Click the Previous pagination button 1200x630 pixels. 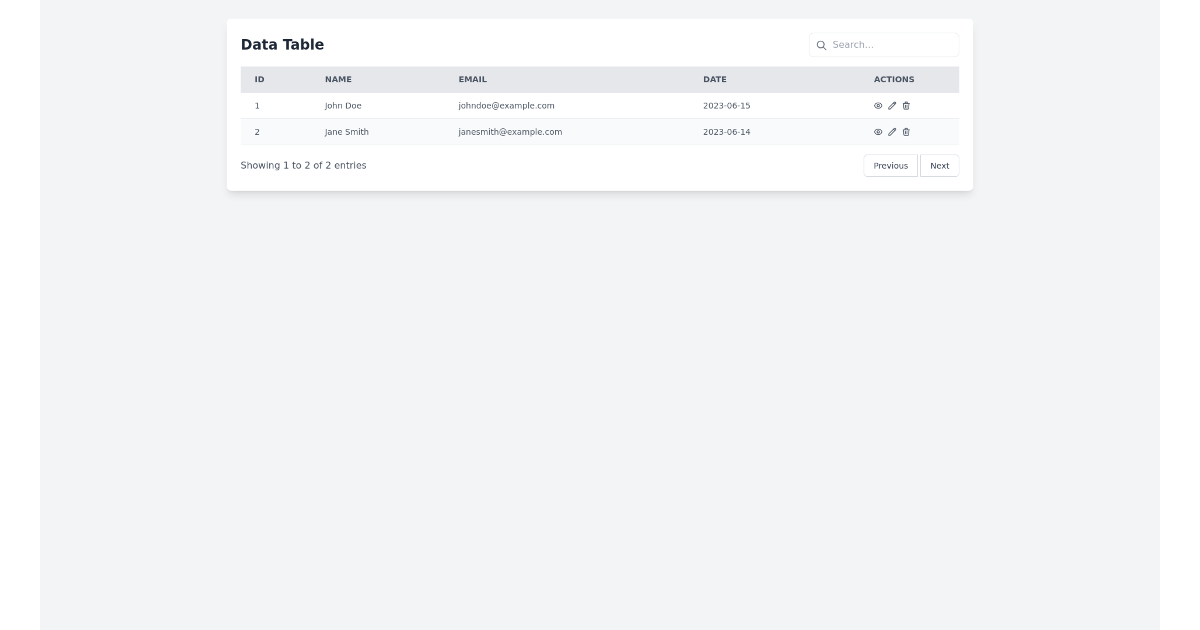tap(890, 165)
